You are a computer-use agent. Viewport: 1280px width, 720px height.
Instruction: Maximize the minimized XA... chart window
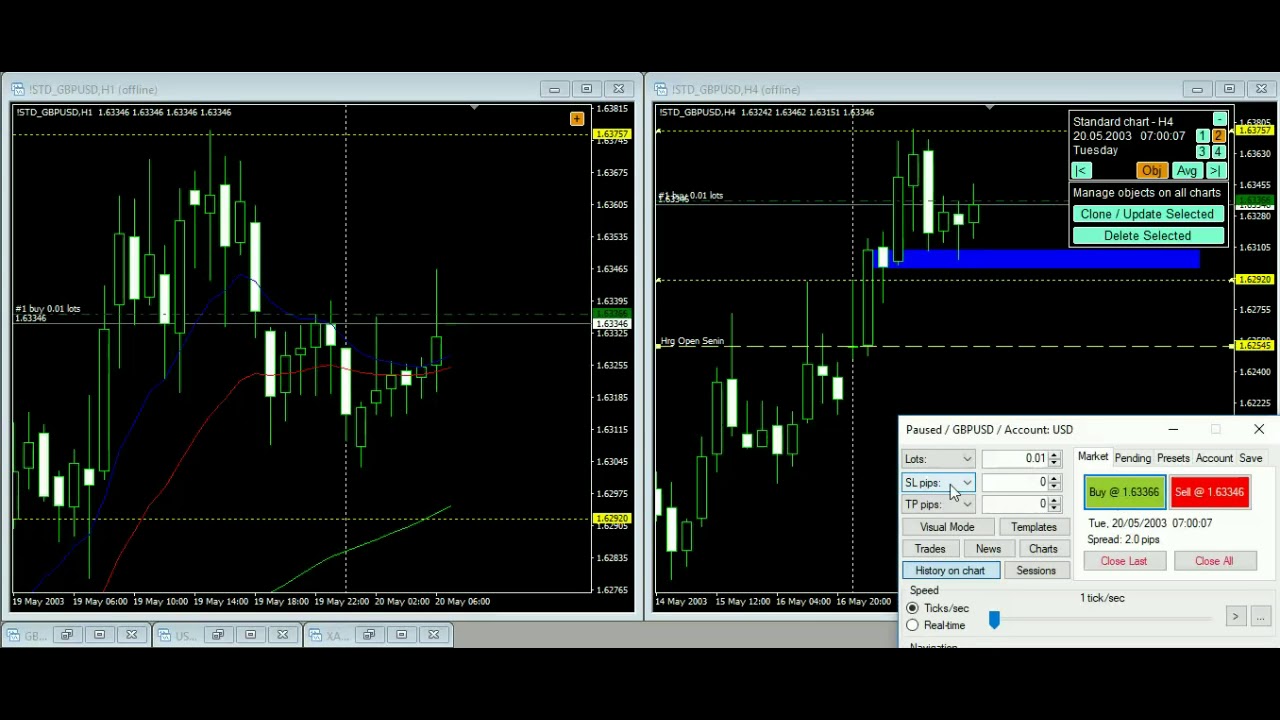[x=401, y=635]
